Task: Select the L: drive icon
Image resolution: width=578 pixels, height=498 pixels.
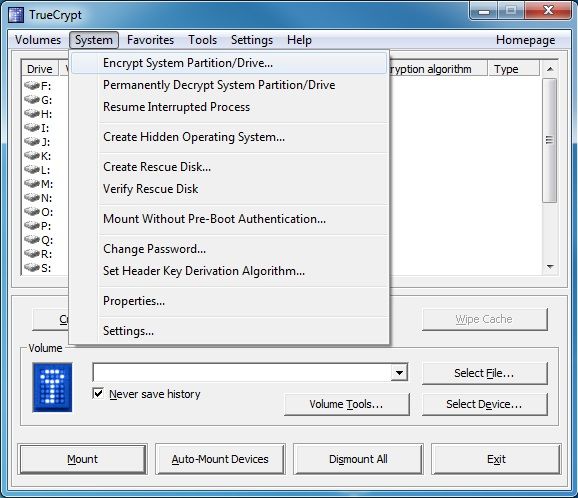Action: (32, 170)
